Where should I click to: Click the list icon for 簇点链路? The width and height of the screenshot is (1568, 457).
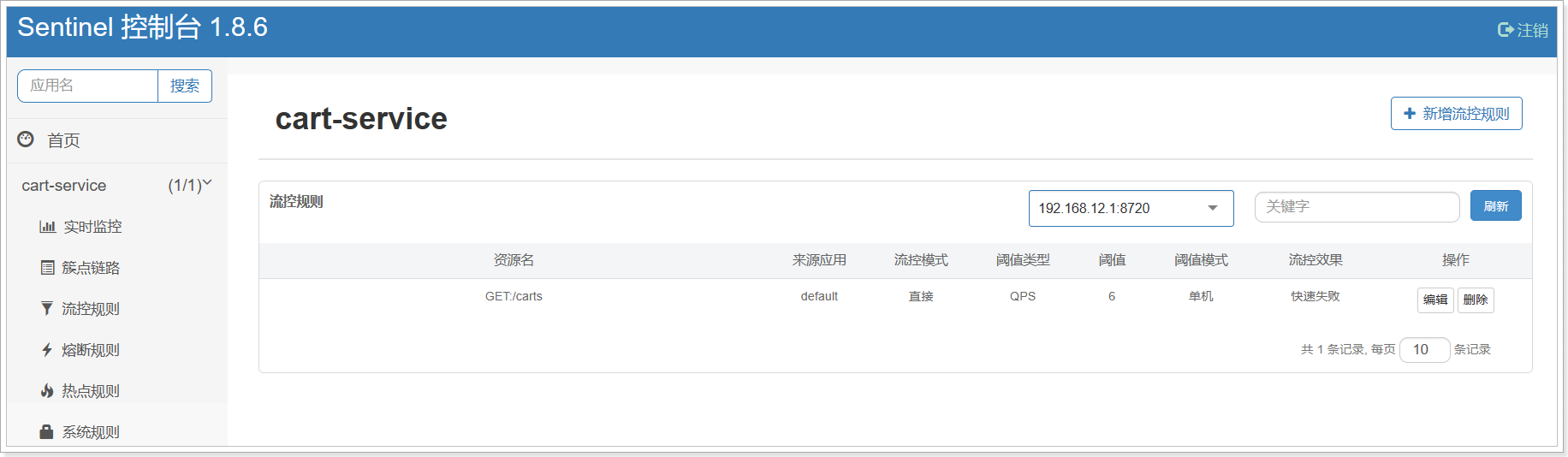coord(47,268)
